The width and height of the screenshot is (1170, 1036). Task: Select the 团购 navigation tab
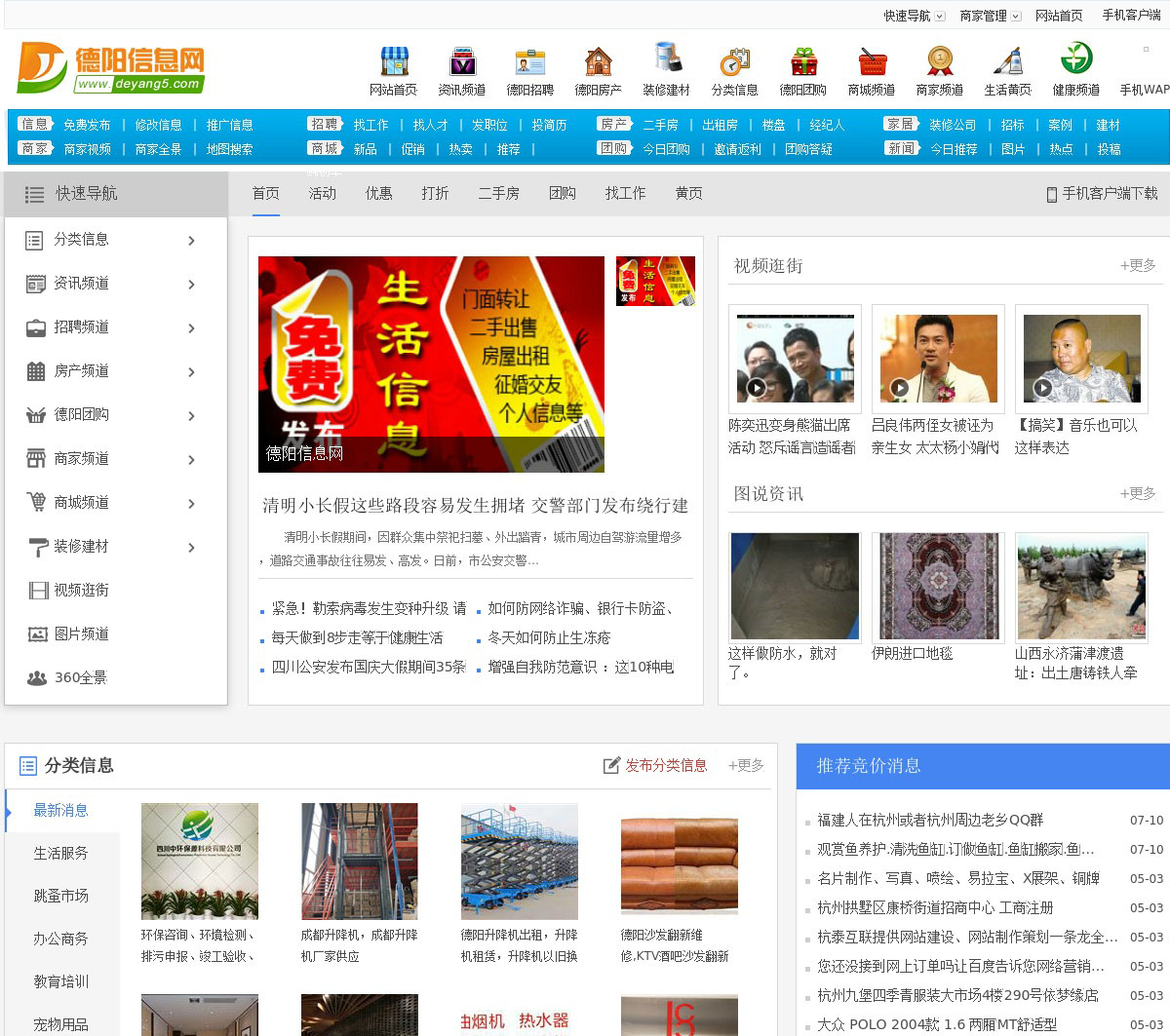[563, 194]
